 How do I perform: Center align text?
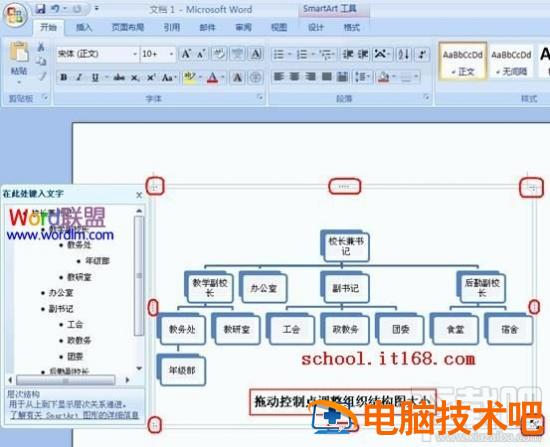click(x=295, y=76)
